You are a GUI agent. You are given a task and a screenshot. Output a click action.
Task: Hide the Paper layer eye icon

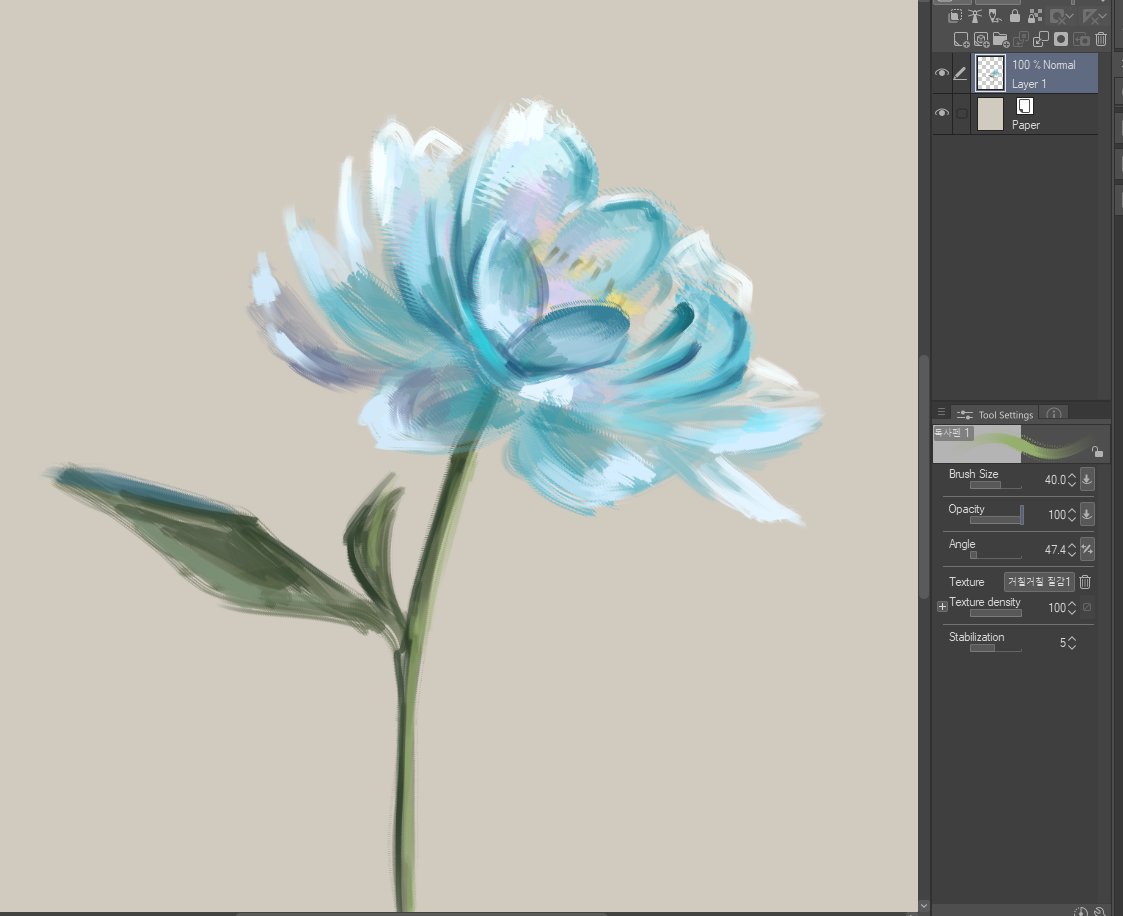coord(942,113)
